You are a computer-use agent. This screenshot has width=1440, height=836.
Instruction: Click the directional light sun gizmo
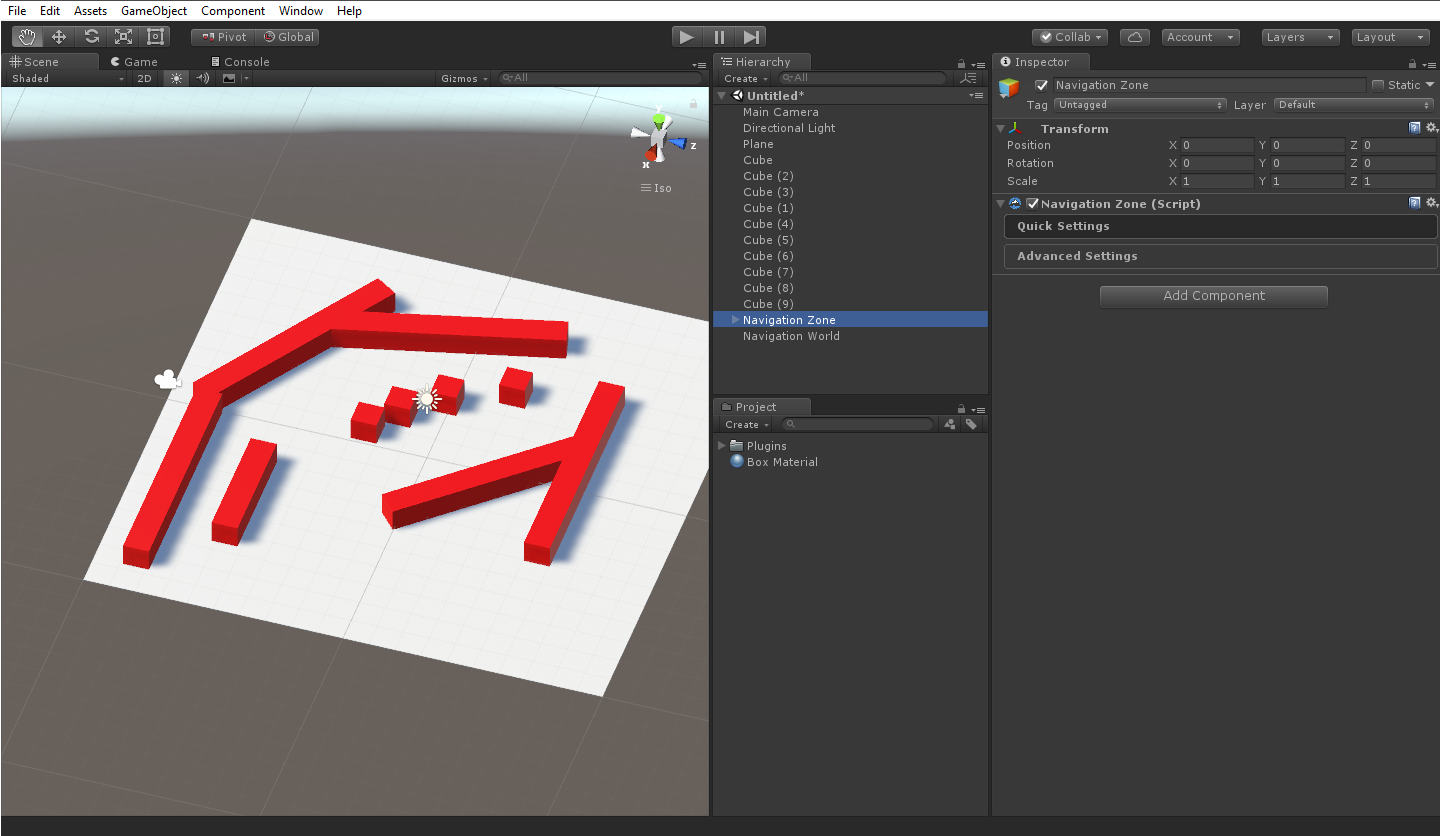427,399
